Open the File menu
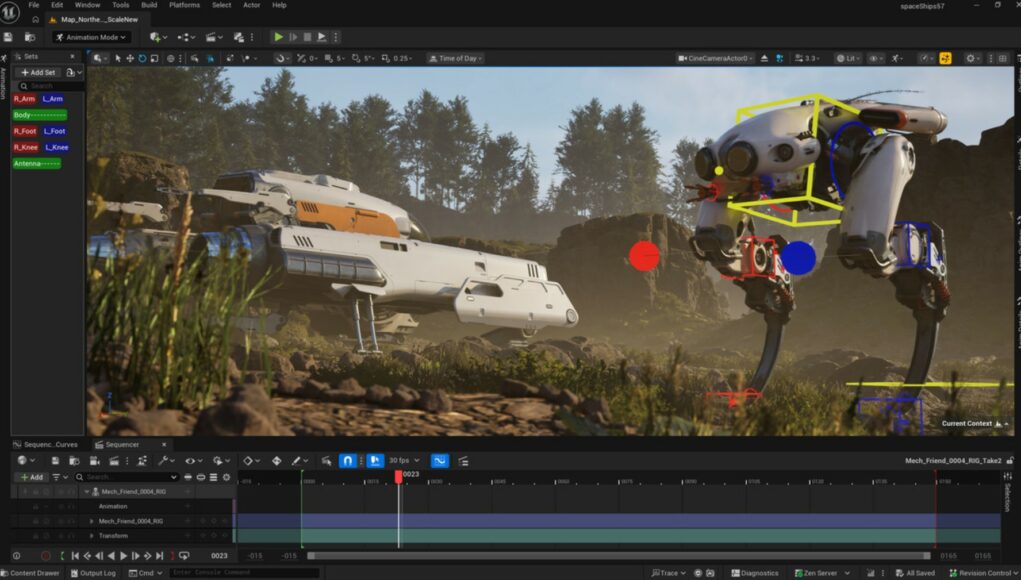Image resolution: width=1021 pixels, height=580 pixels. pyautogui.click(x=34, y=5)
